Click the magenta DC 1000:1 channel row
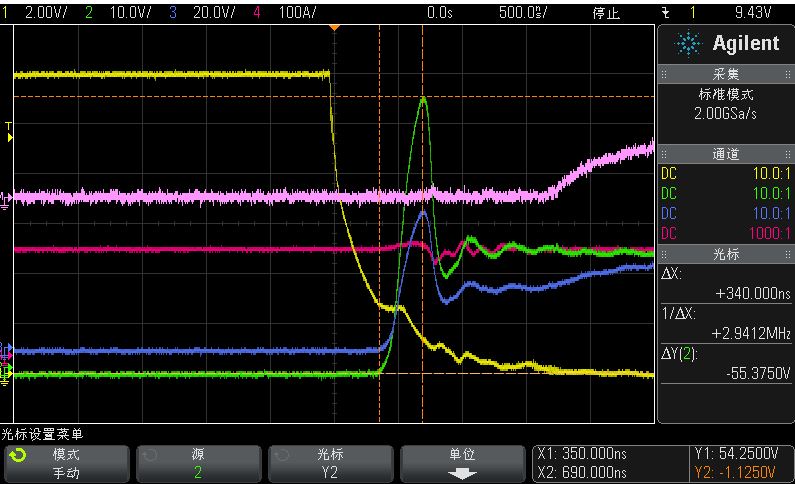The image size is (795, 484). click(x=726, y=233)
